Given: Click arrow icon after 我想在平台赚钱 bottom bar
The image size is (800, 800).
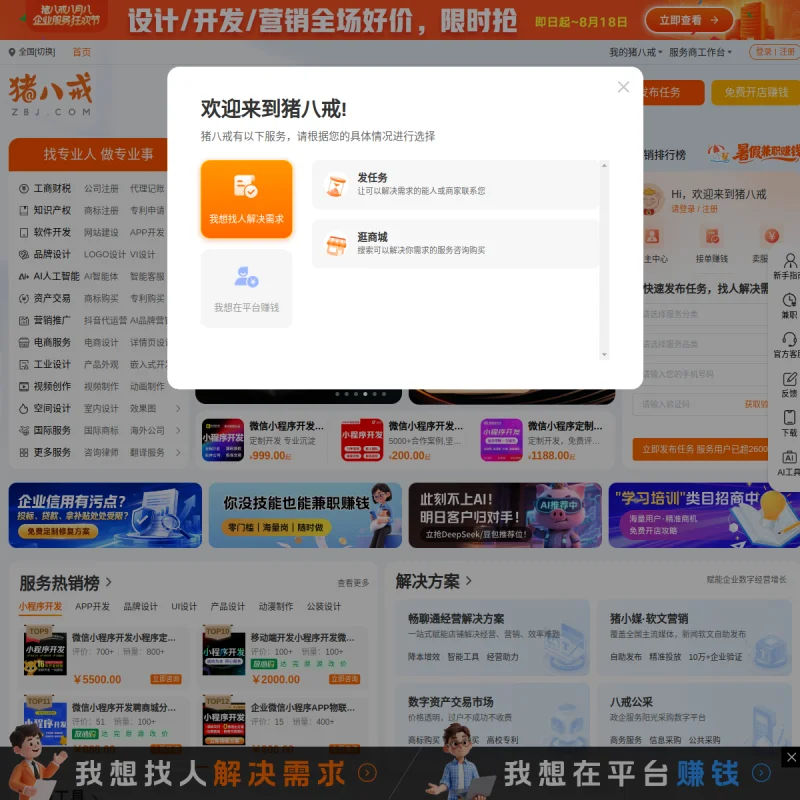Looking at the screenshot, I should 761,773.
